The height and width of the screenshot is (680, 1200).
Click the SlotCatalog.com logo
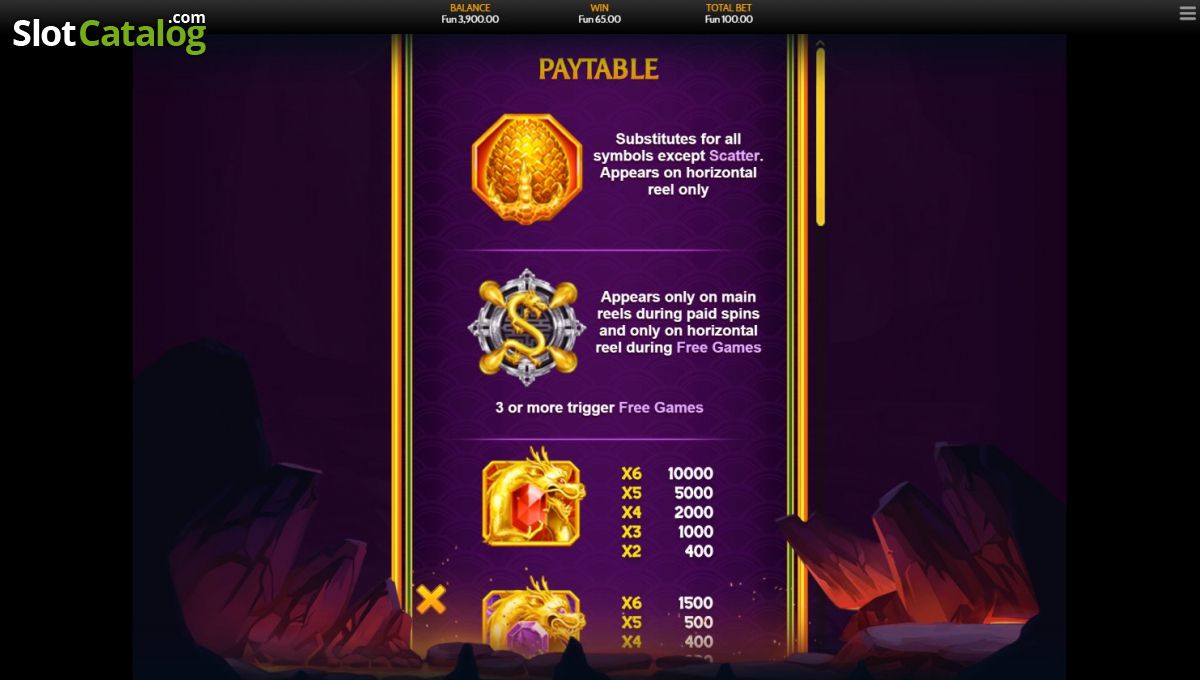(x=109, y=33)
